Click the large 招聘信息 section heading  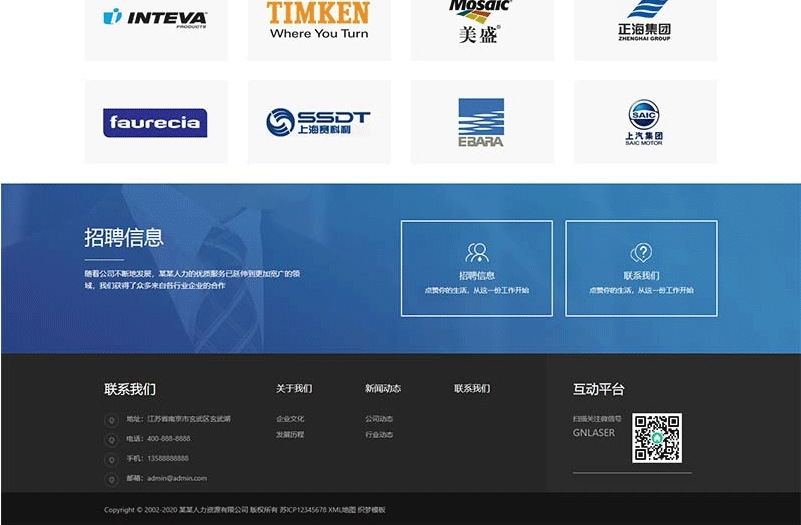[124, 238]
